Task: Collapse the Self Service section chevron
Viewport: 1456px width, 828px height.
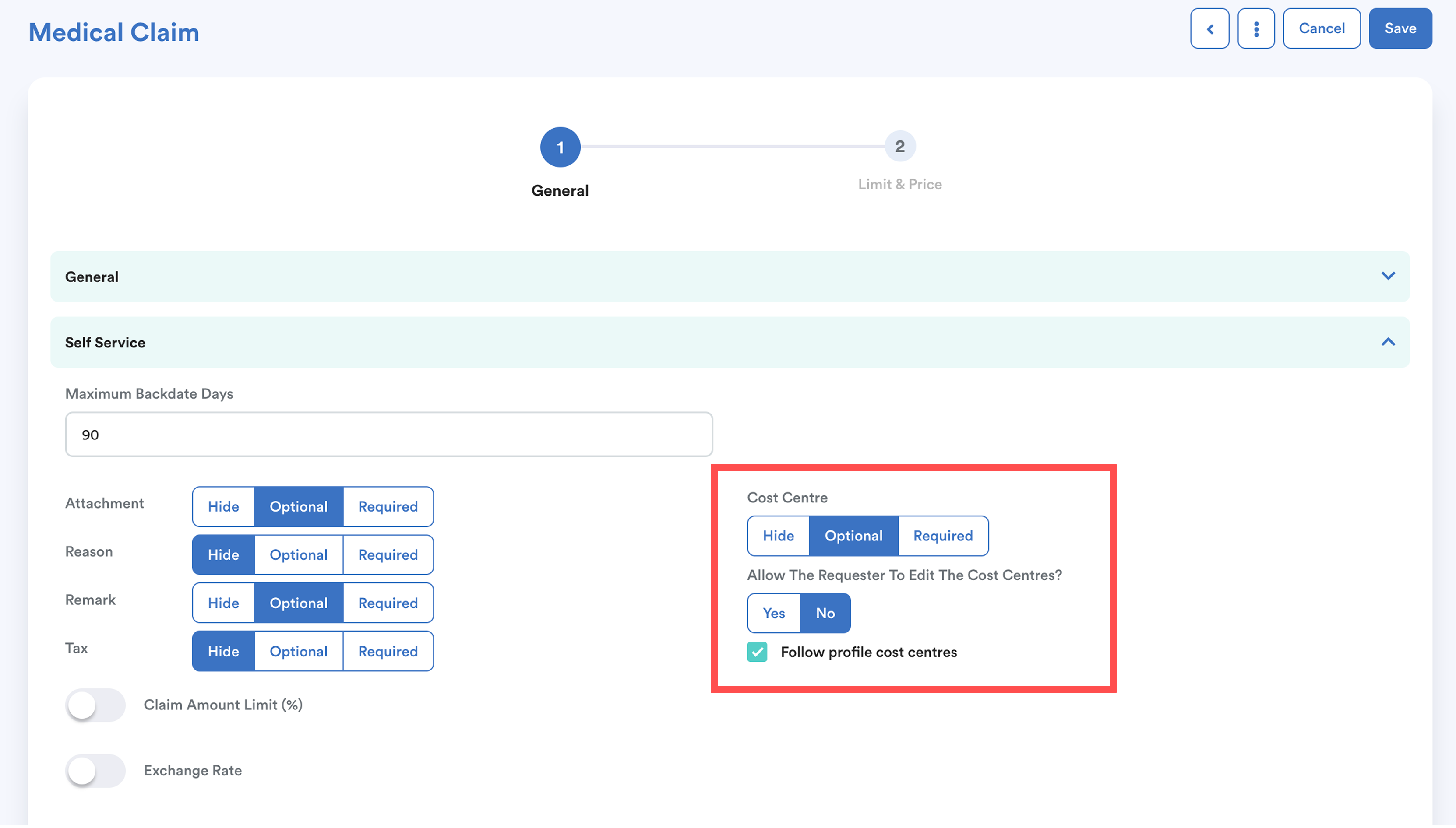Action: point(1388,342)
